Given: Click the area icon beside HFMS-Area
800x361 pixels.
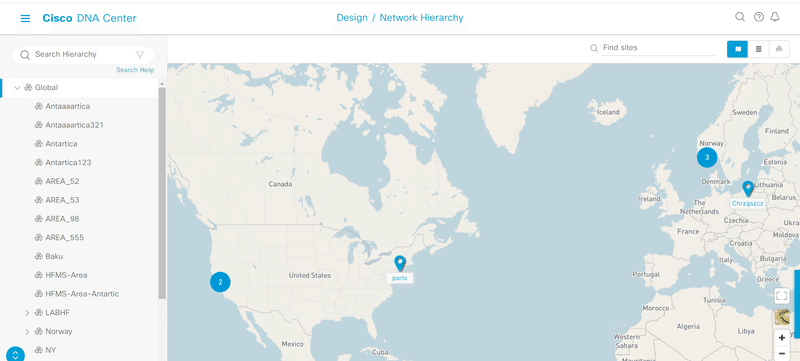Looking at the screenshot, I should click(38, 275).
